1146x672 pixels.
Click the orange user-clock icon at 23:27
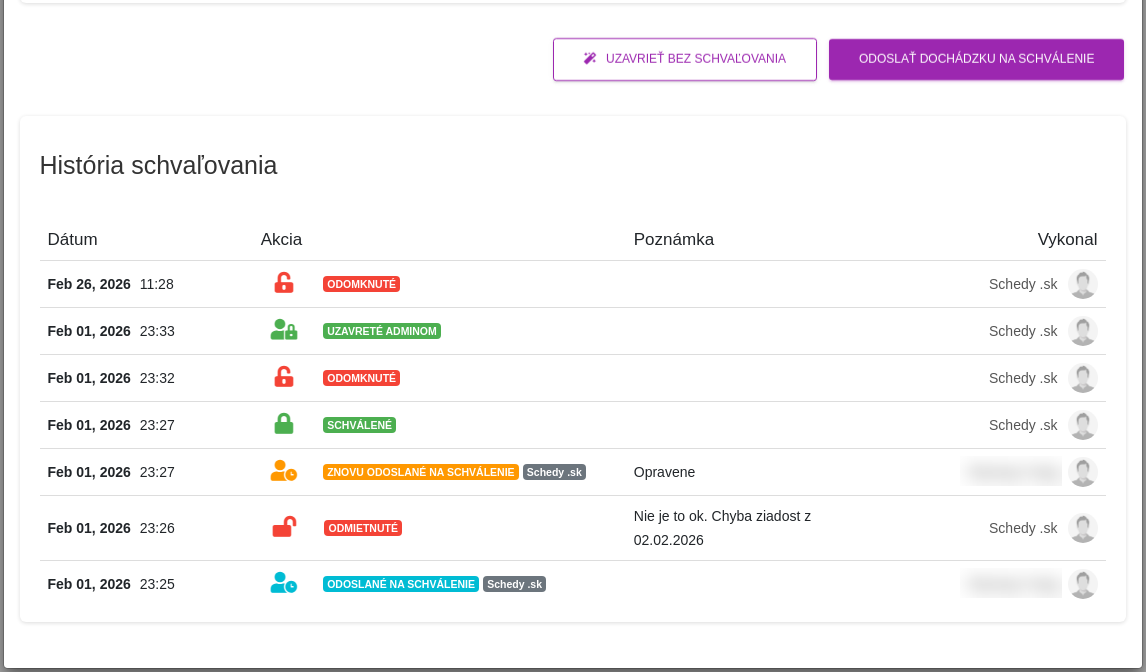pyautogui.click(x=284, y=471)
